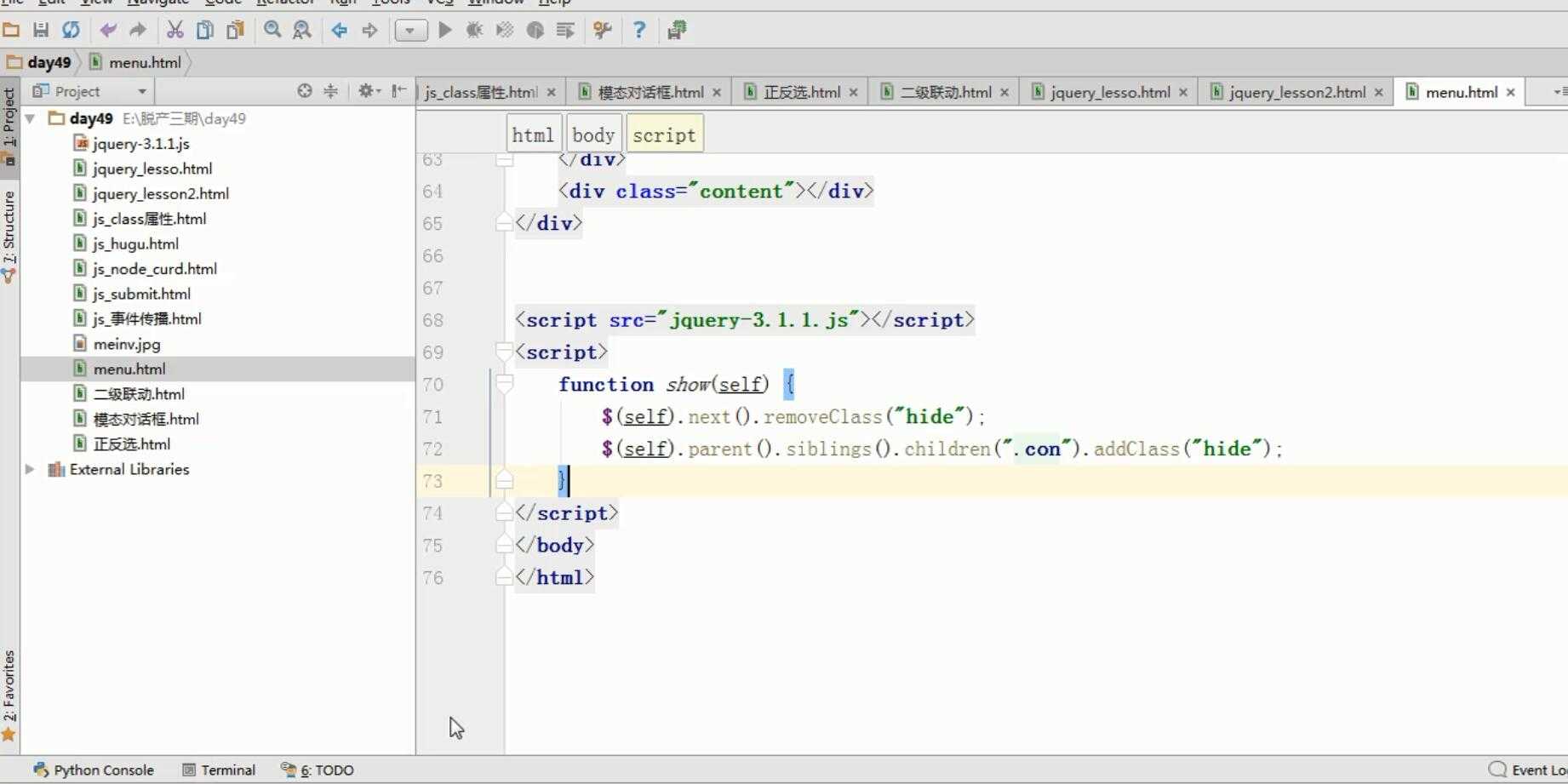This screenshot has width=1568, height=784.
Task: Click the Copy icon in toolbar
Action: [x=205, y=31]
